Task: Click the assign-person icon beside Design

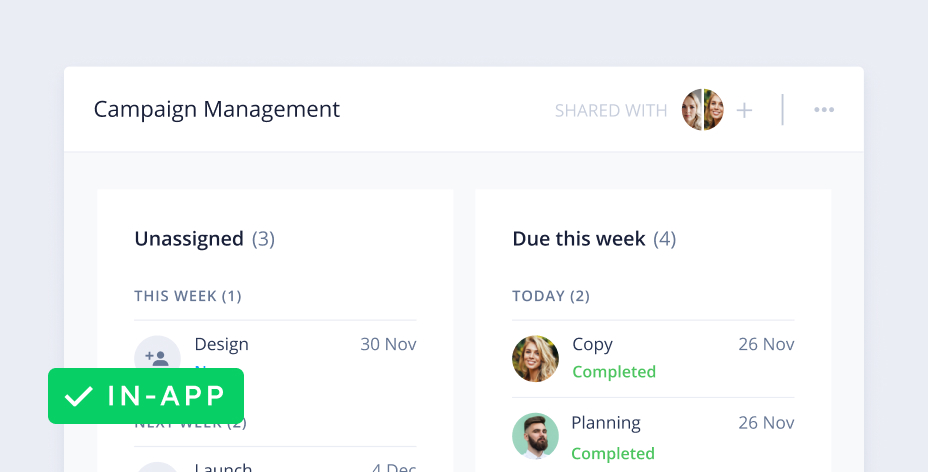Action: tap(157, 355)
